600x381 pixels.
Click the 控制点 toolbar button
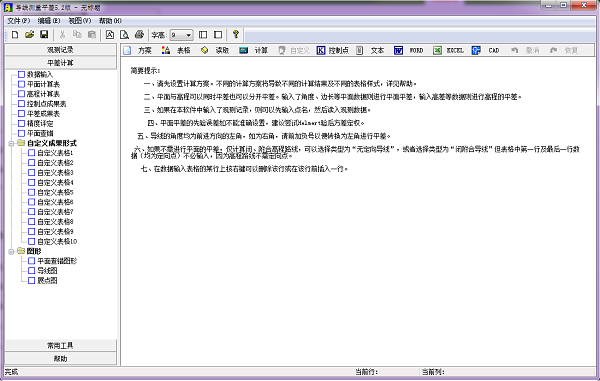tap(333, 50)
